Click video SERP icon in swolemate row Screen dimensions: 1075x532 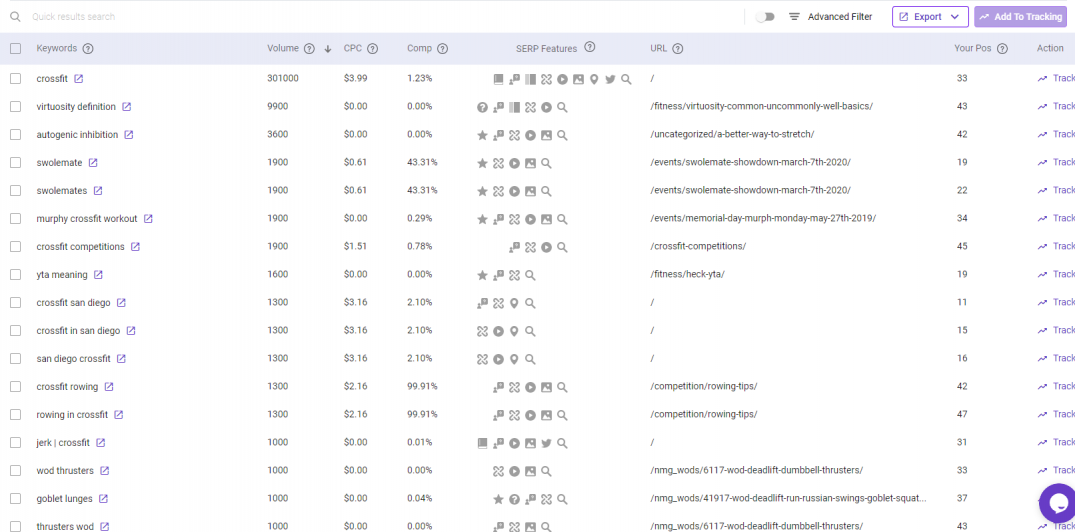(514, 163)
